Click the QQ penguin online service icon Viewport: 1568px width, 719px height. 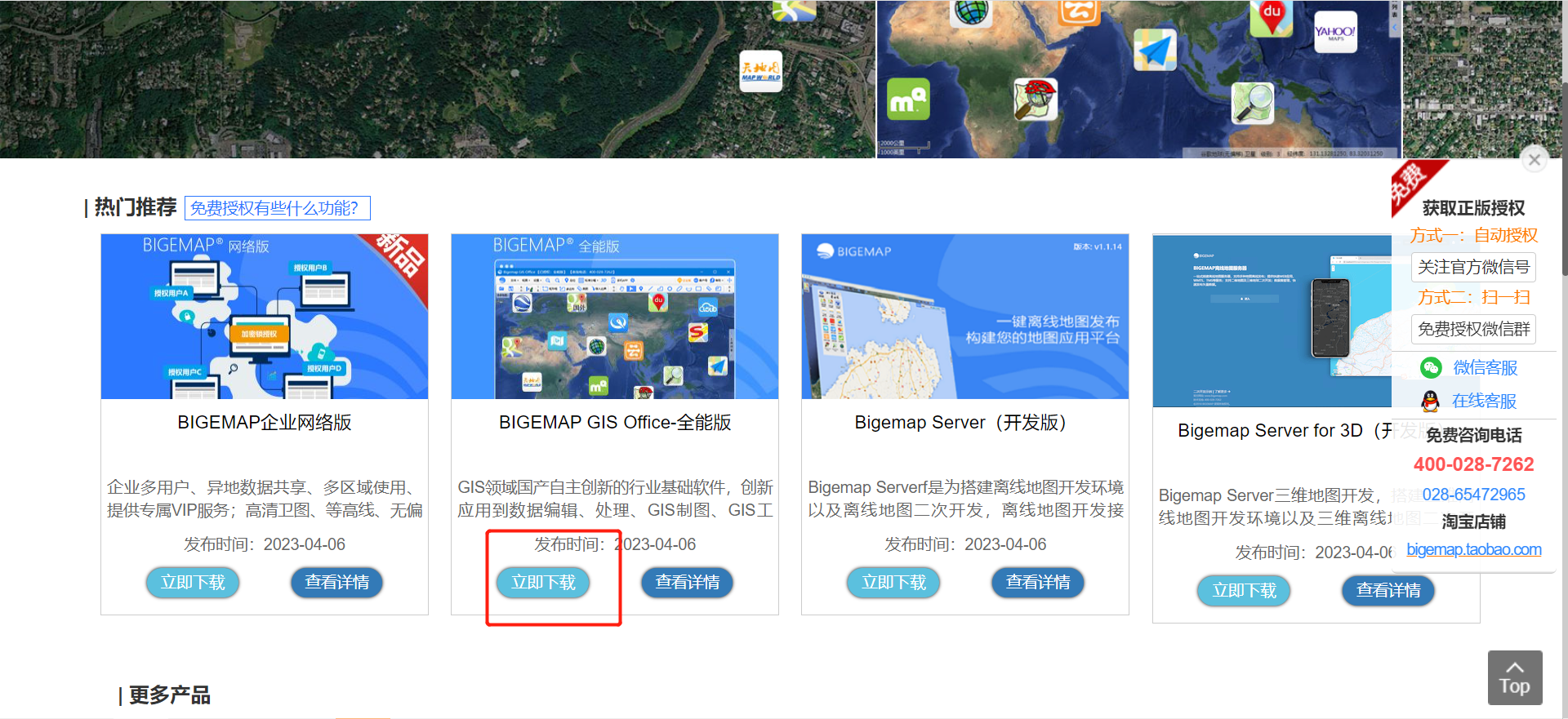(x=1430, y=401)
